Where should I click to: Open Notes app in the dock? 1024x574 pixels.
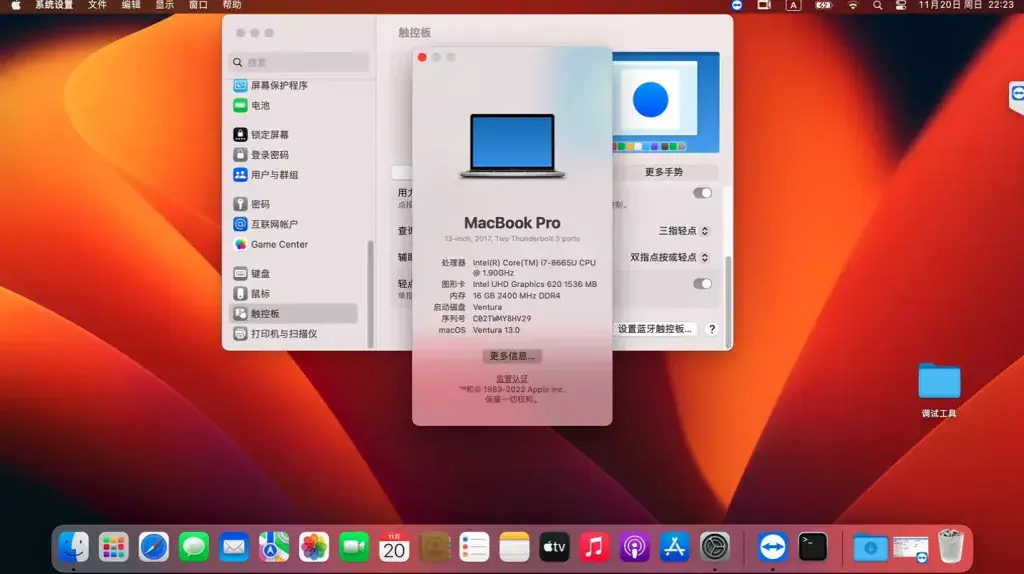point(514,547)
